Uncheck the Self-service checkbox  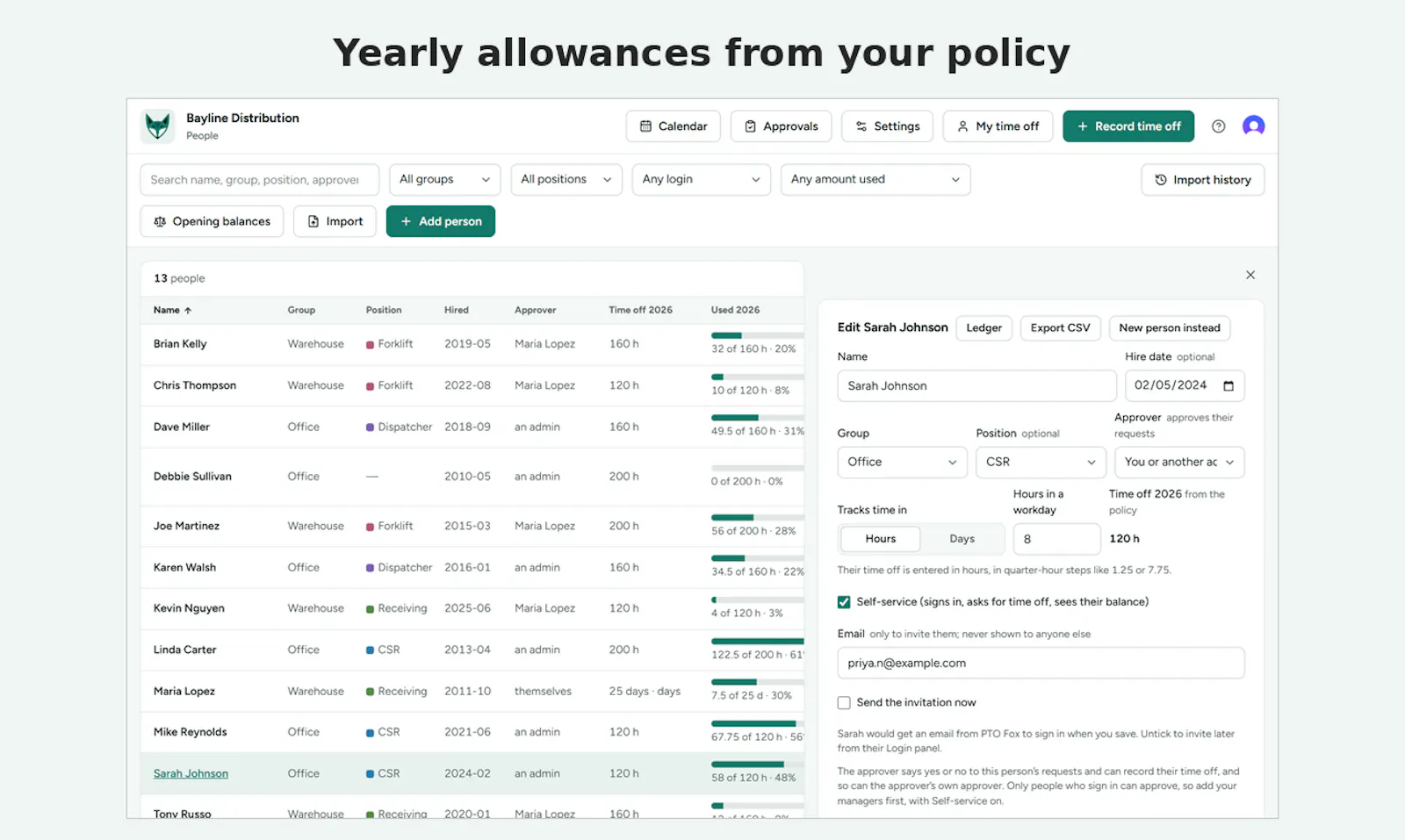pyautogui.click(x=844, y=602)
